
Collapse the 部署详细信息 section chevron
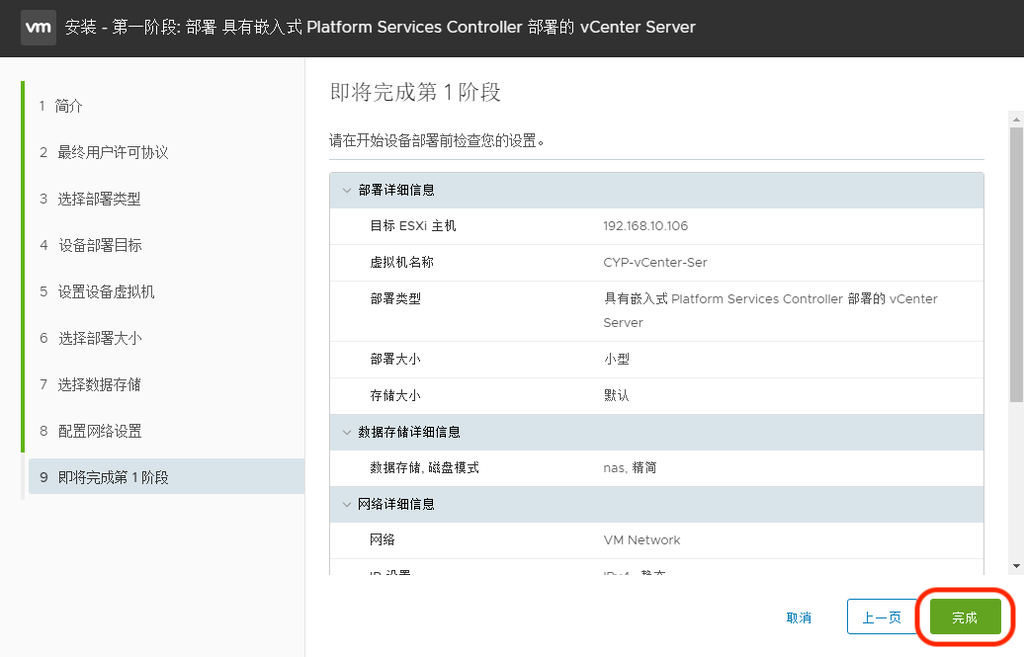(345, 190)
